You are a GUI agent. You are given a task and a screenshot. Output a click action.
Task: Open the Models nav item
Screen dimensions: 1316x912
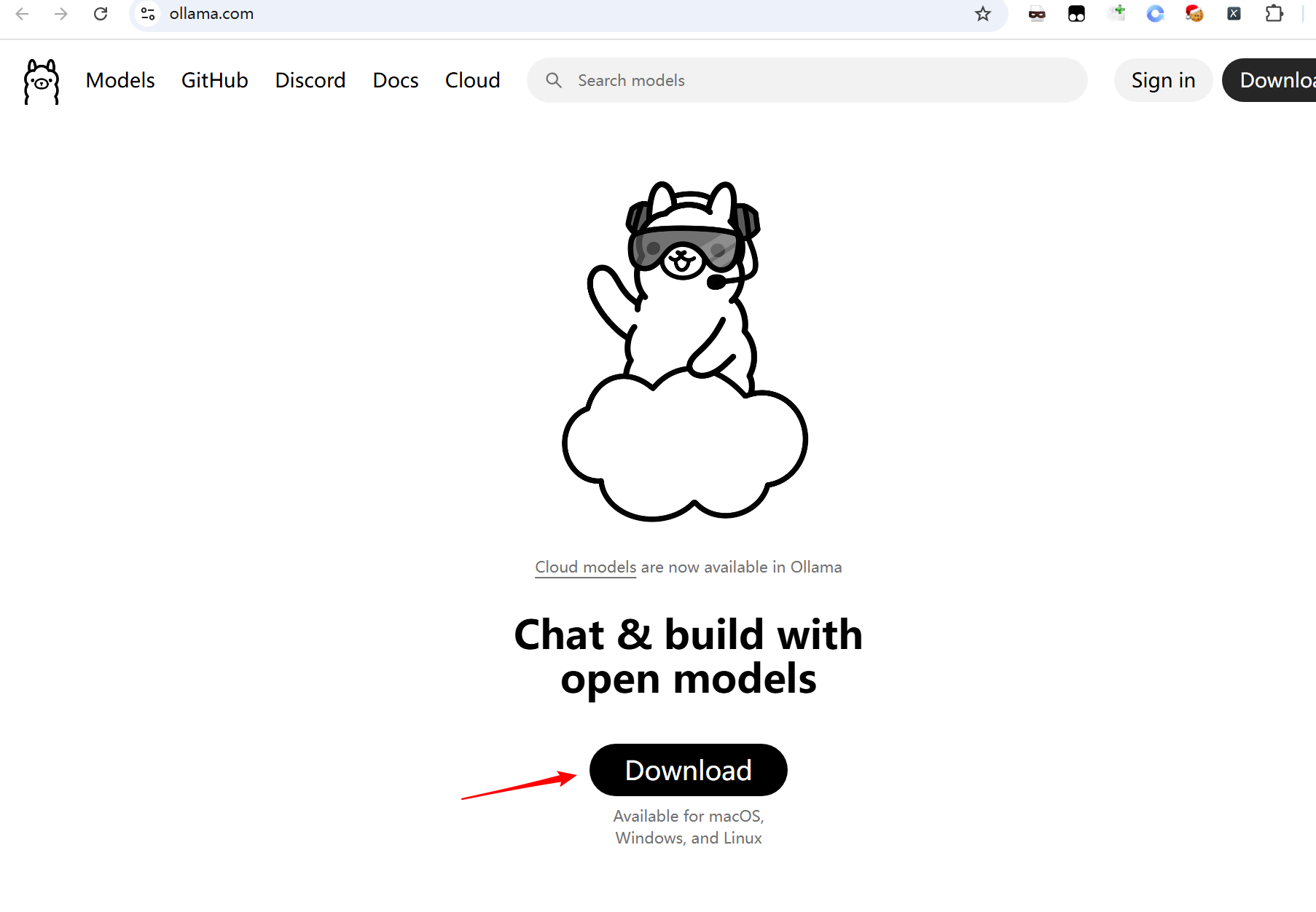point(120,80)
